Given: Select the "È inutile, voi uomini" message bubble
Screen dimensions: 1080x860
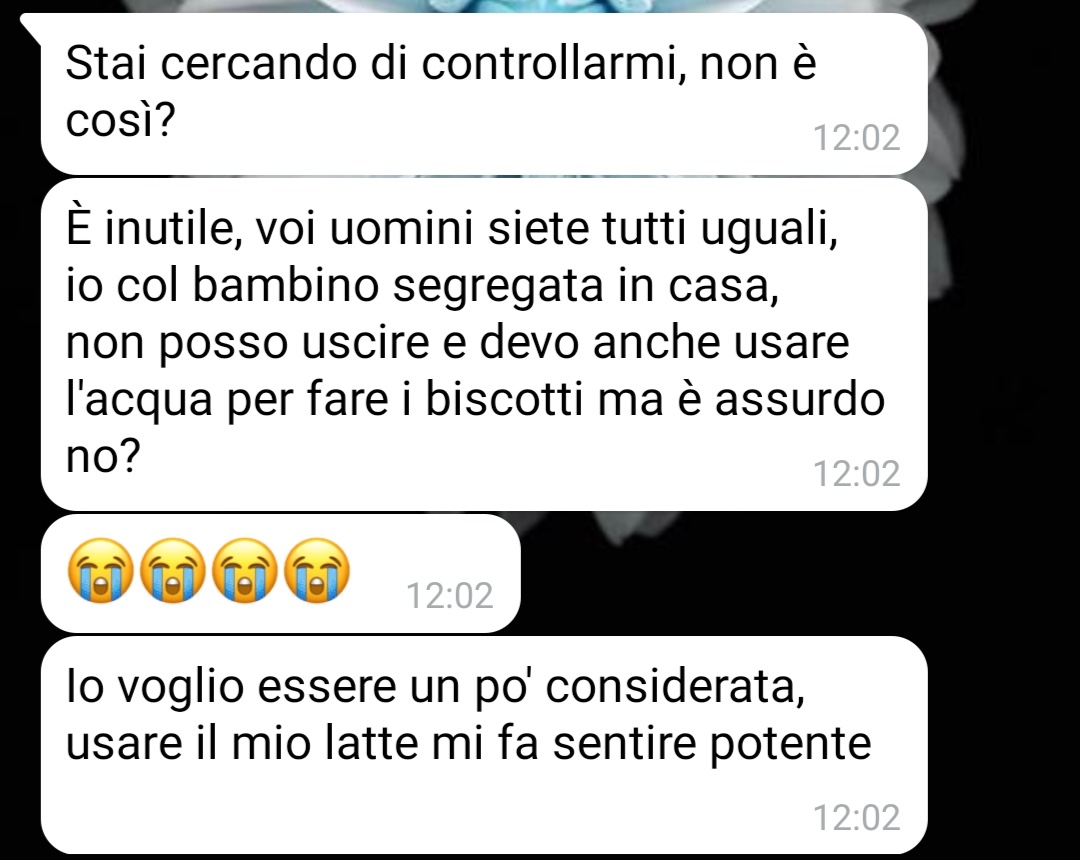Looking at the screenshot, I should (484, 344).
